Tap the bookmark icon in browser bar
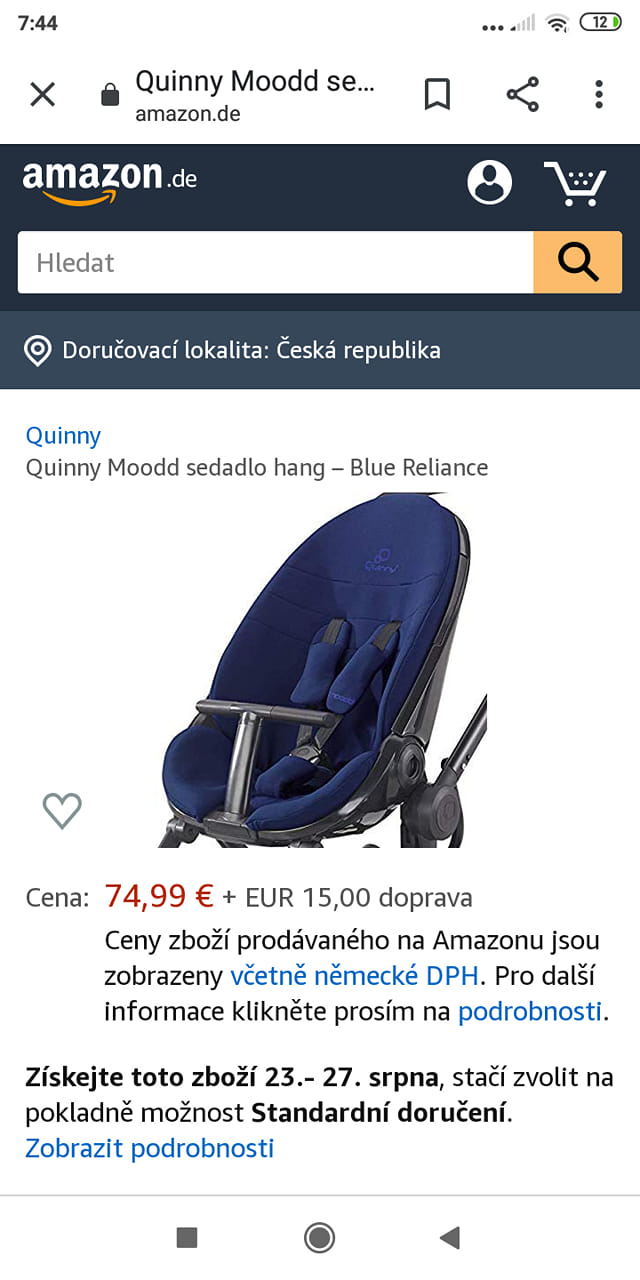 (437, 95)
